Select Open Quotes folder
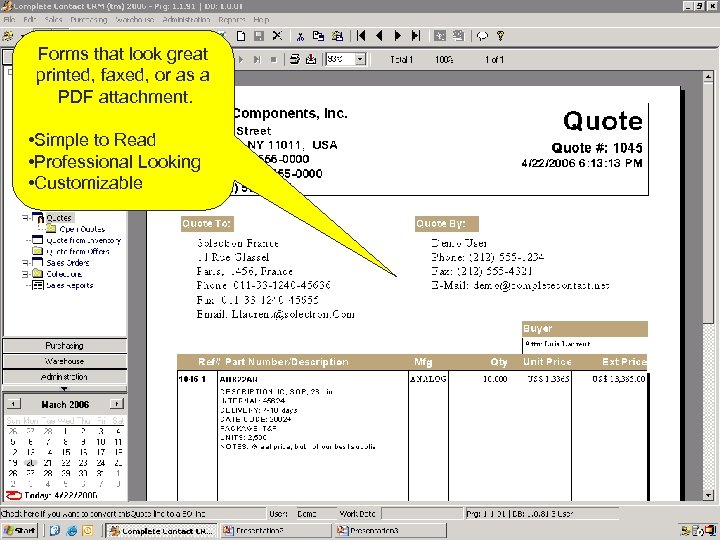Image resolution: width=720 pixels, height=540 pixels. (x=82, y=229)
